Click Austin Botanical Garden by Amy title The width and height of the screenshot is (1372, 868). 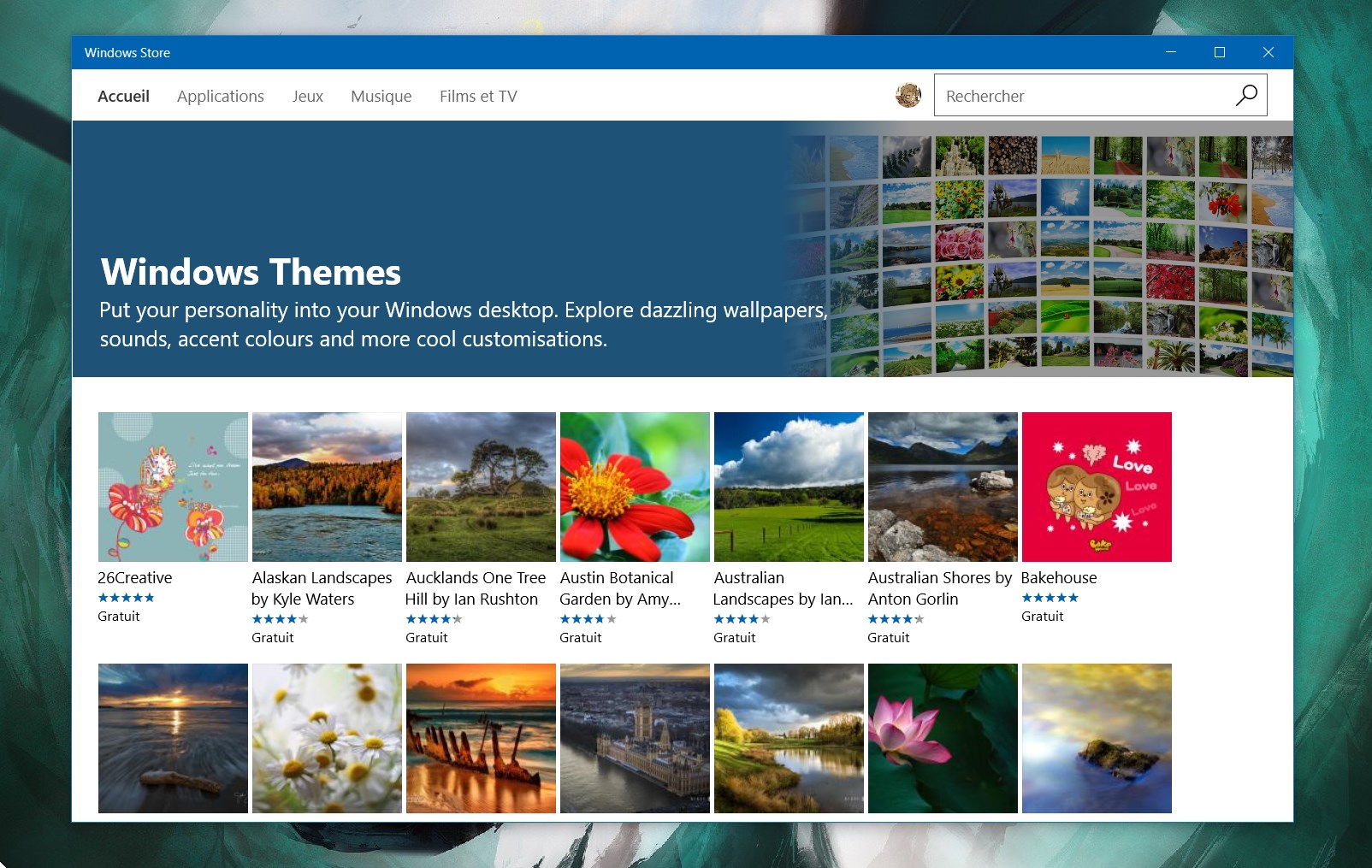point(620,588)
